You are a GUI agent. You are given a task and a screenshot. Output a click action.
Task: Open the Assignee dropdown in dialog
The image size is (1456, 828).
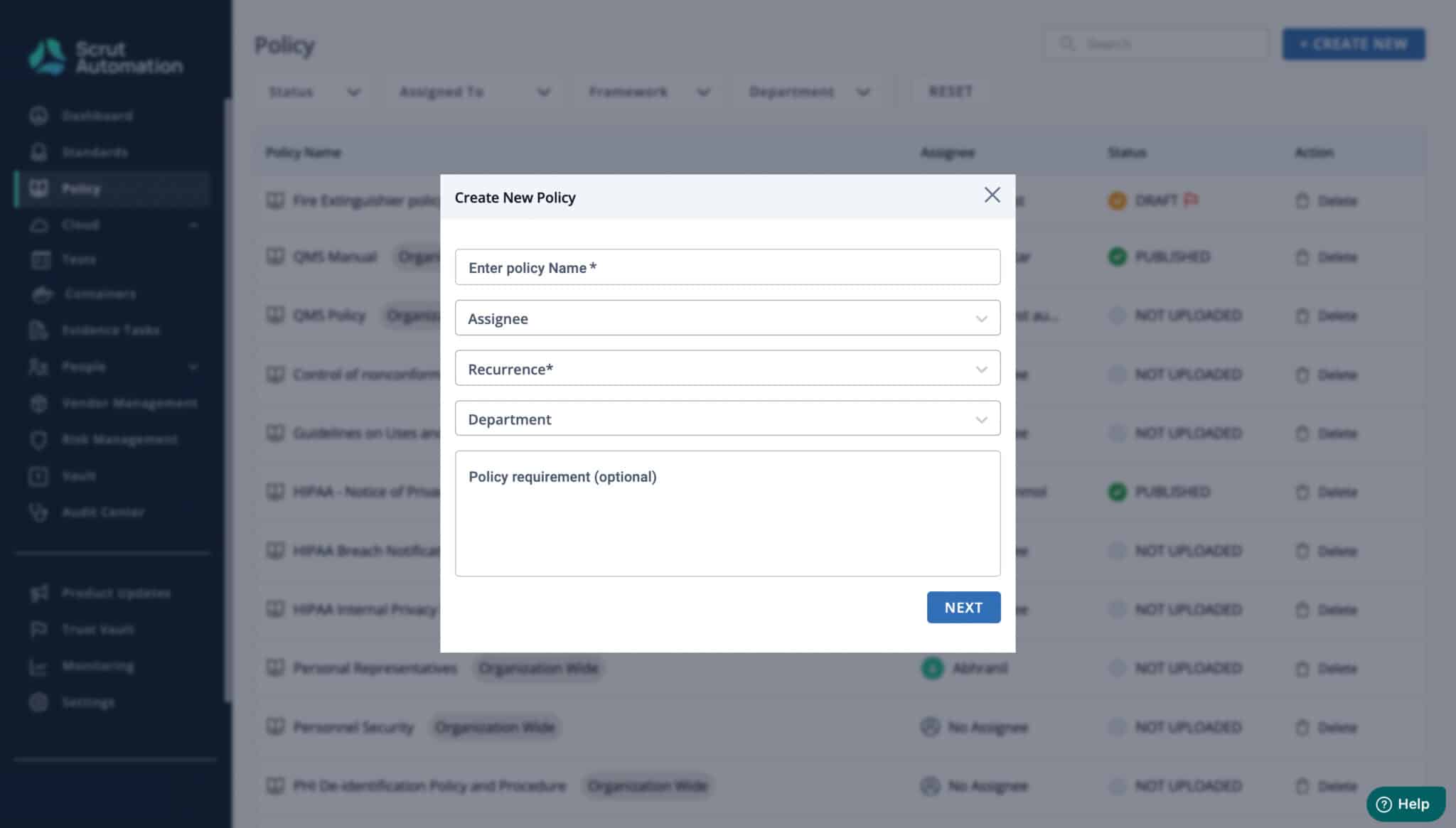(x=727, y=318)
